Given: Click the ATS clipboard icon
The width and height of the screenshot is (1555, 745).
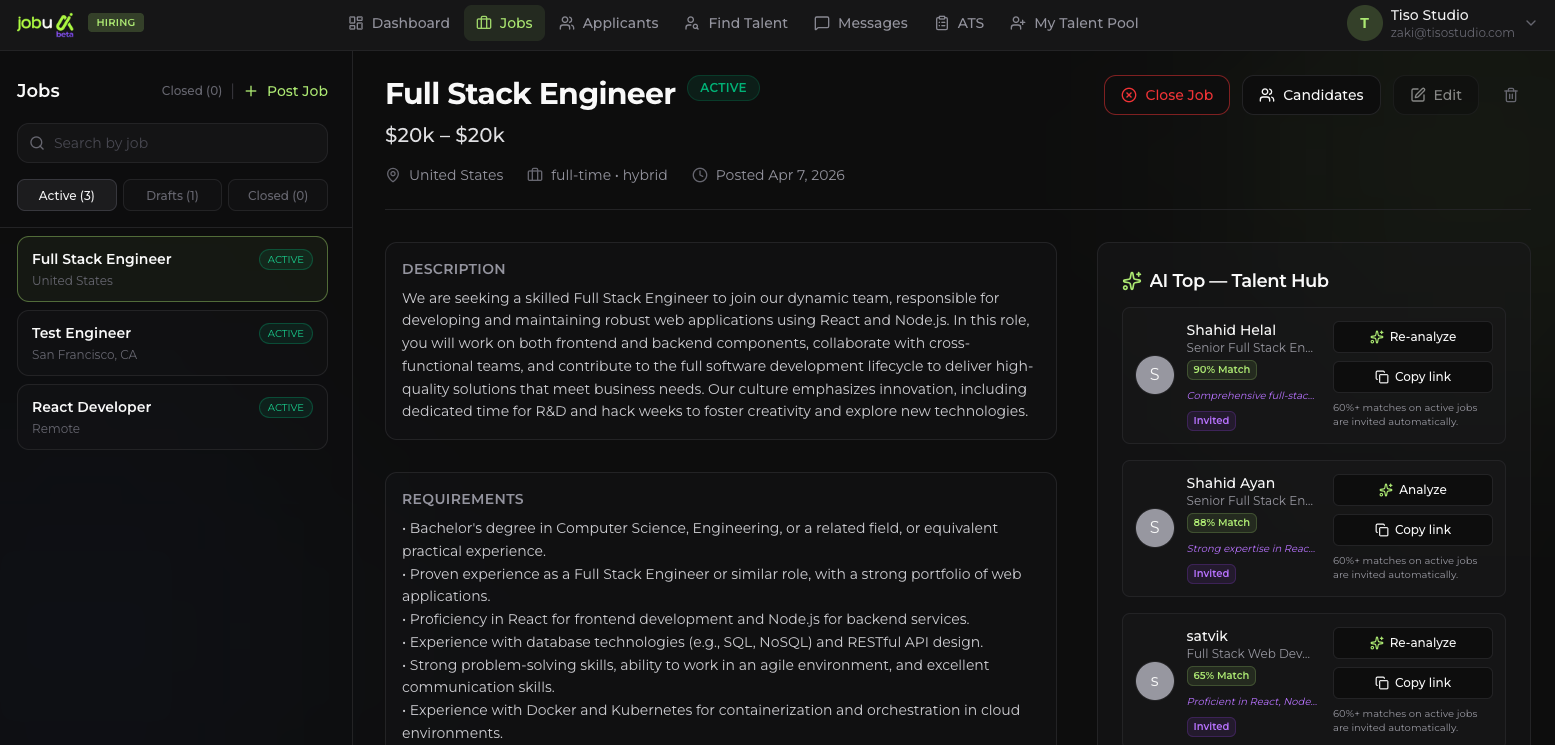Looking at the screenshot, I should (x=942, y=23).
